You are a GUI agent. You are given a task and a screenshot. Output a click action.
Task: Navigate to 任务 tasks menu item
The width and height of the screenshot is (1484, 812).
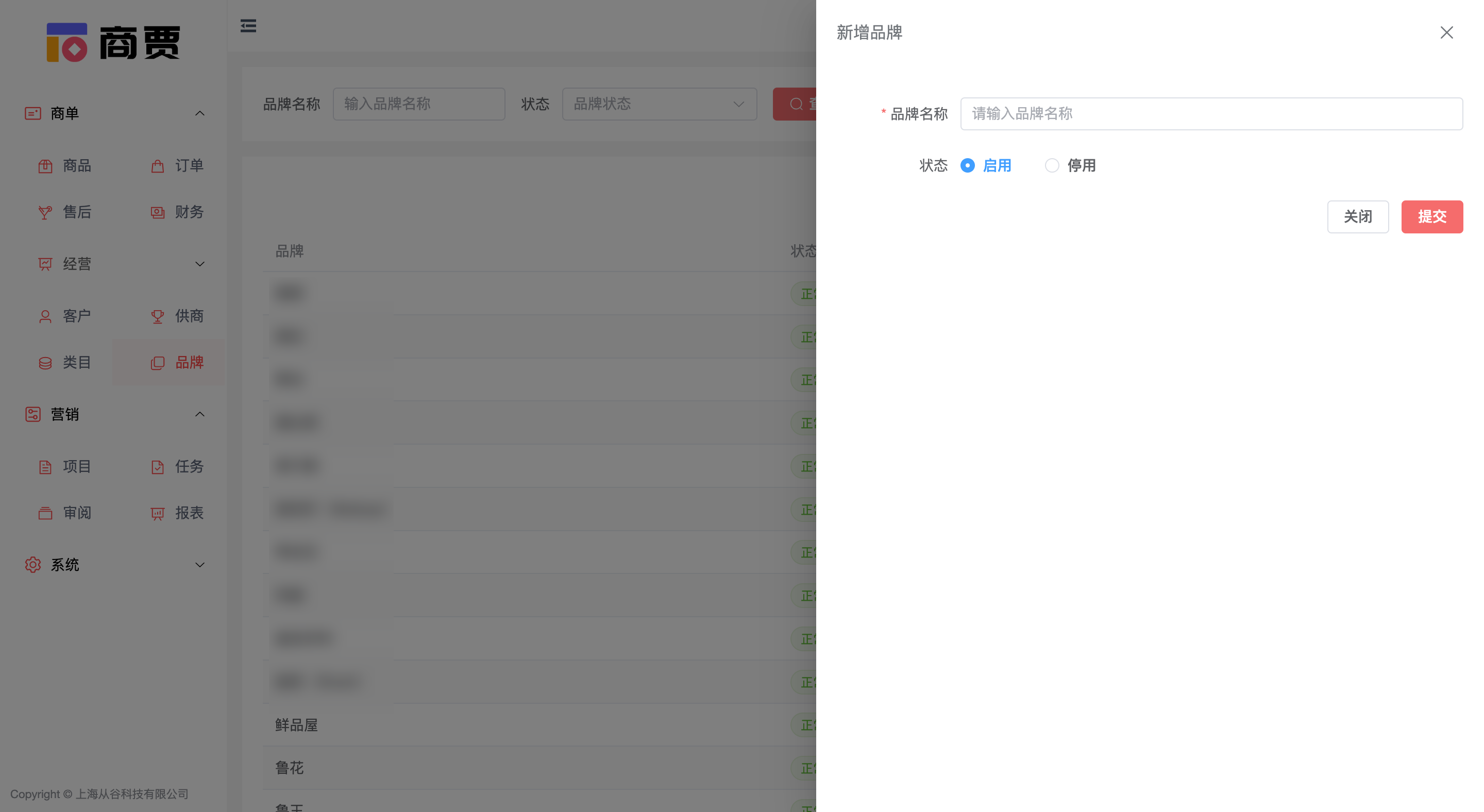click(189, 466)
